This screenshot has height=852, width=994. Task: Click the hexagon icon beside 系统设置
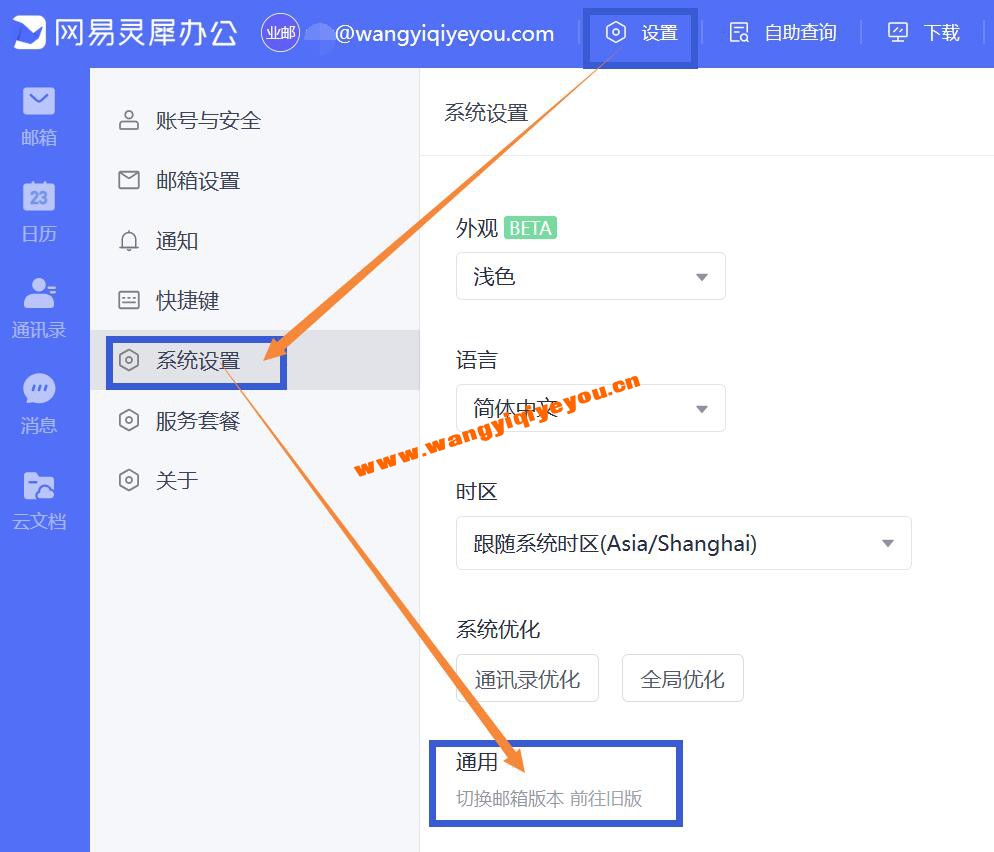coord(129,360)
